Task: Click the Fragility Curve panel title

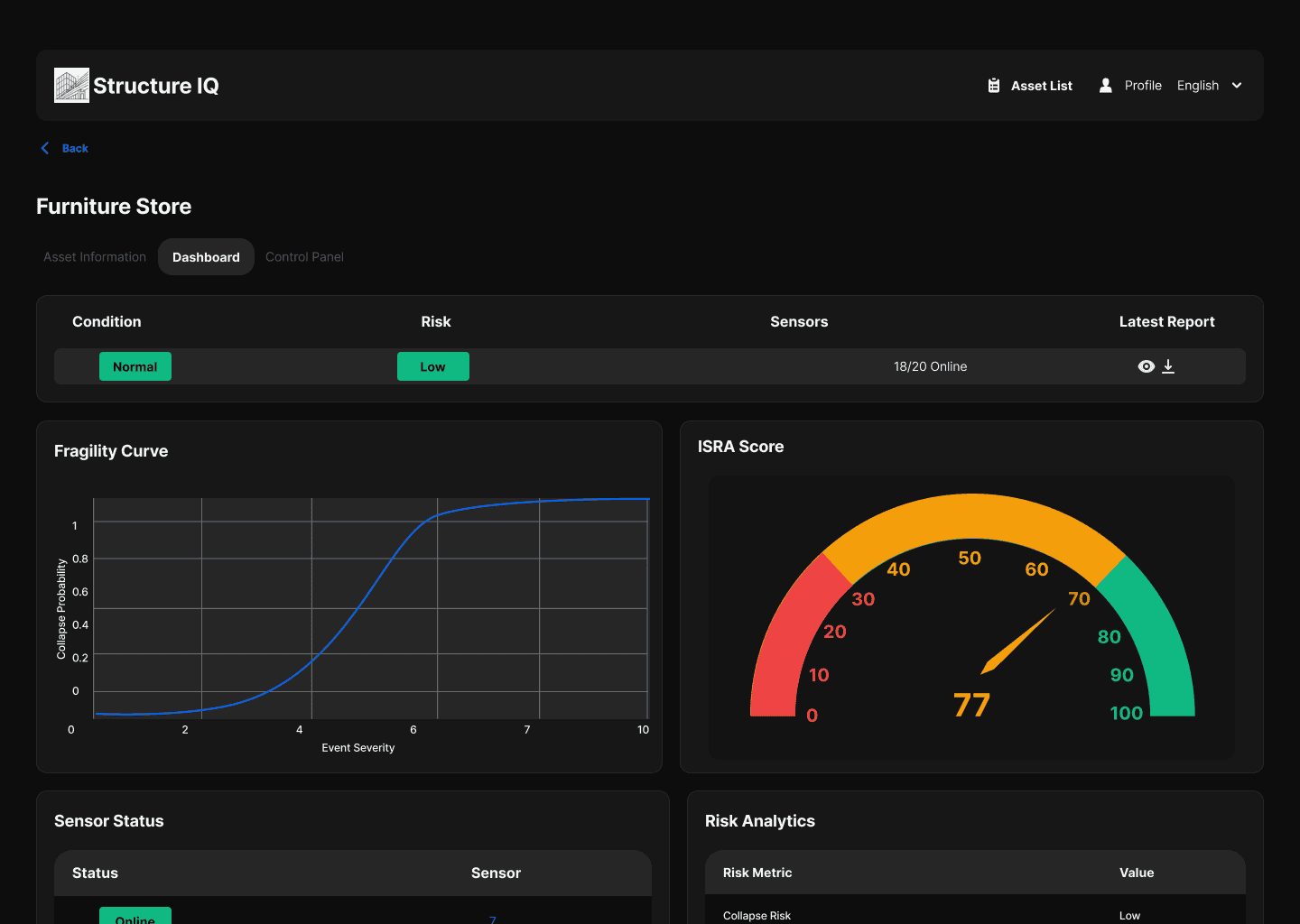Action: point(111,451)
